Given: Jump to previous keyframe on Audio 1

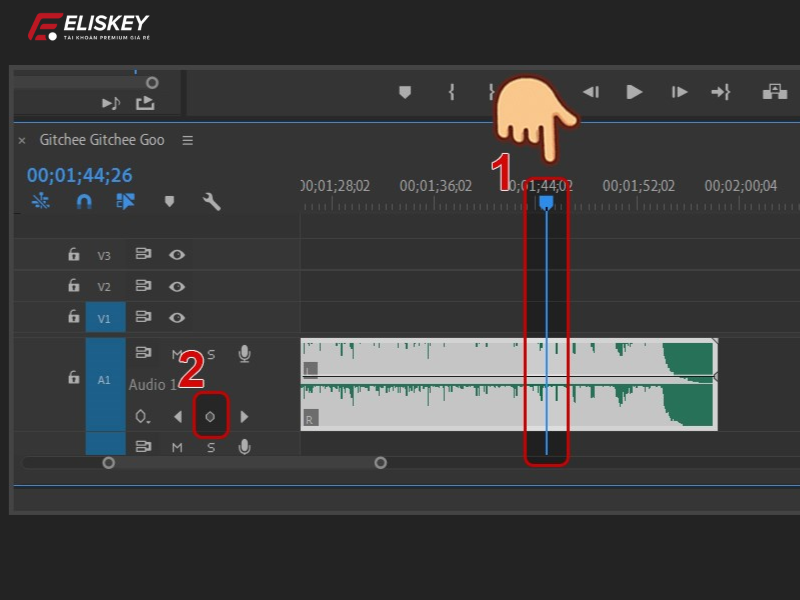Looking at the screenshot, I should (180, 417).
